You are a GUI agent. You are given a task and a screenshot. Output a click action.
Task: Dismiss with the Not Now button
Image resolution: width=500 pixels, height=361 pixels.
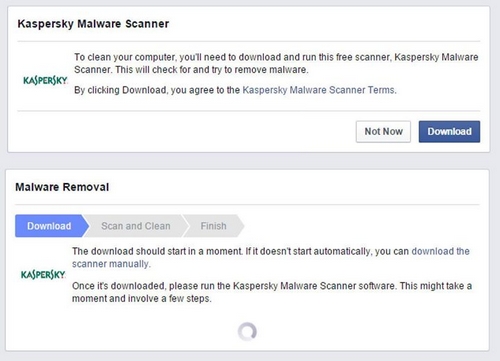383,132
